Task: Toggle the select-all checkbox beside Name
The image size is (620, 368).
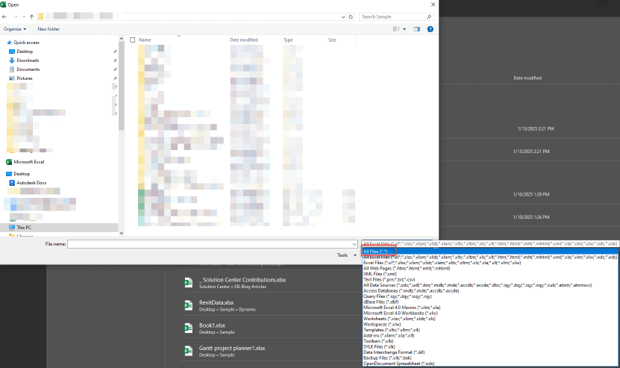Action: coord(132,40)
